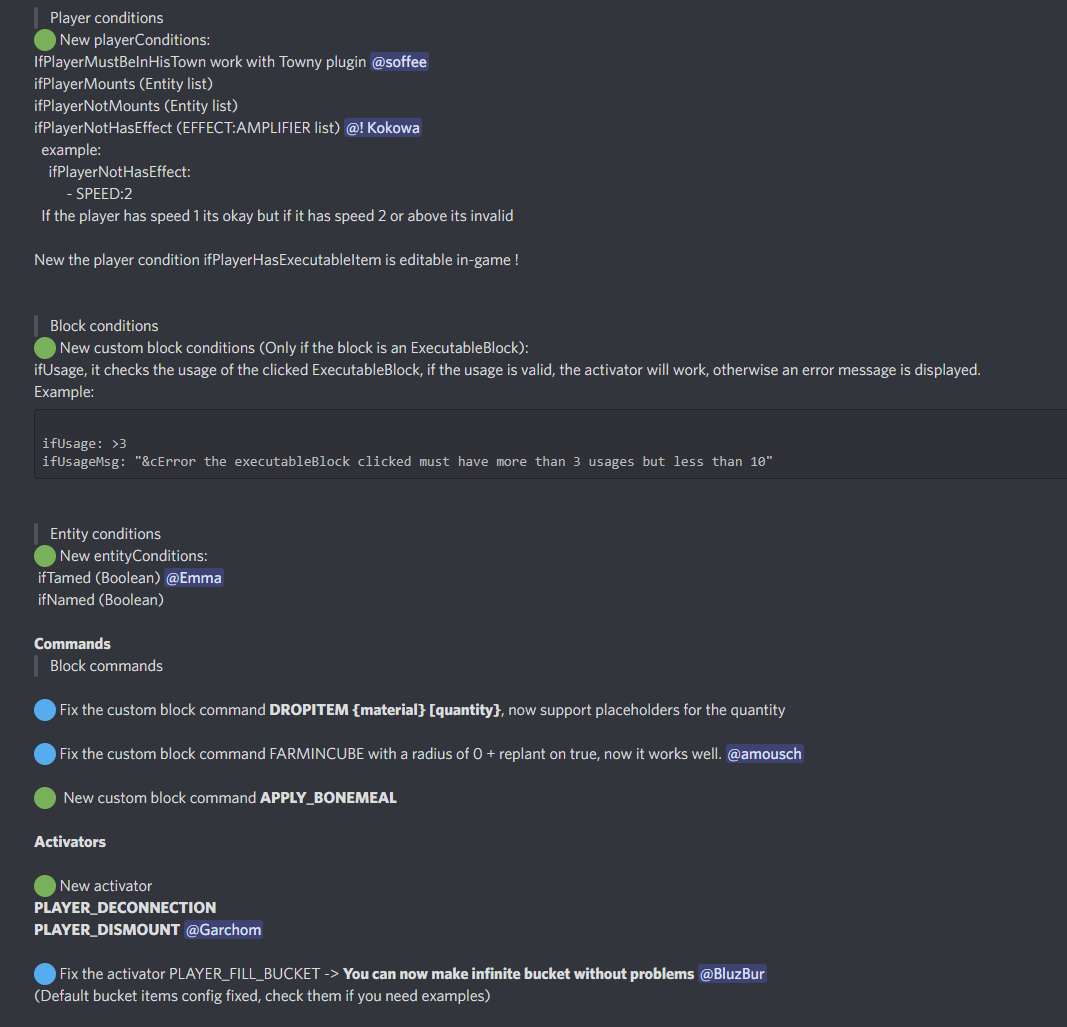Open the @soffee user mention
This screenshot has height=1027, width=1067.
[400, 62]
